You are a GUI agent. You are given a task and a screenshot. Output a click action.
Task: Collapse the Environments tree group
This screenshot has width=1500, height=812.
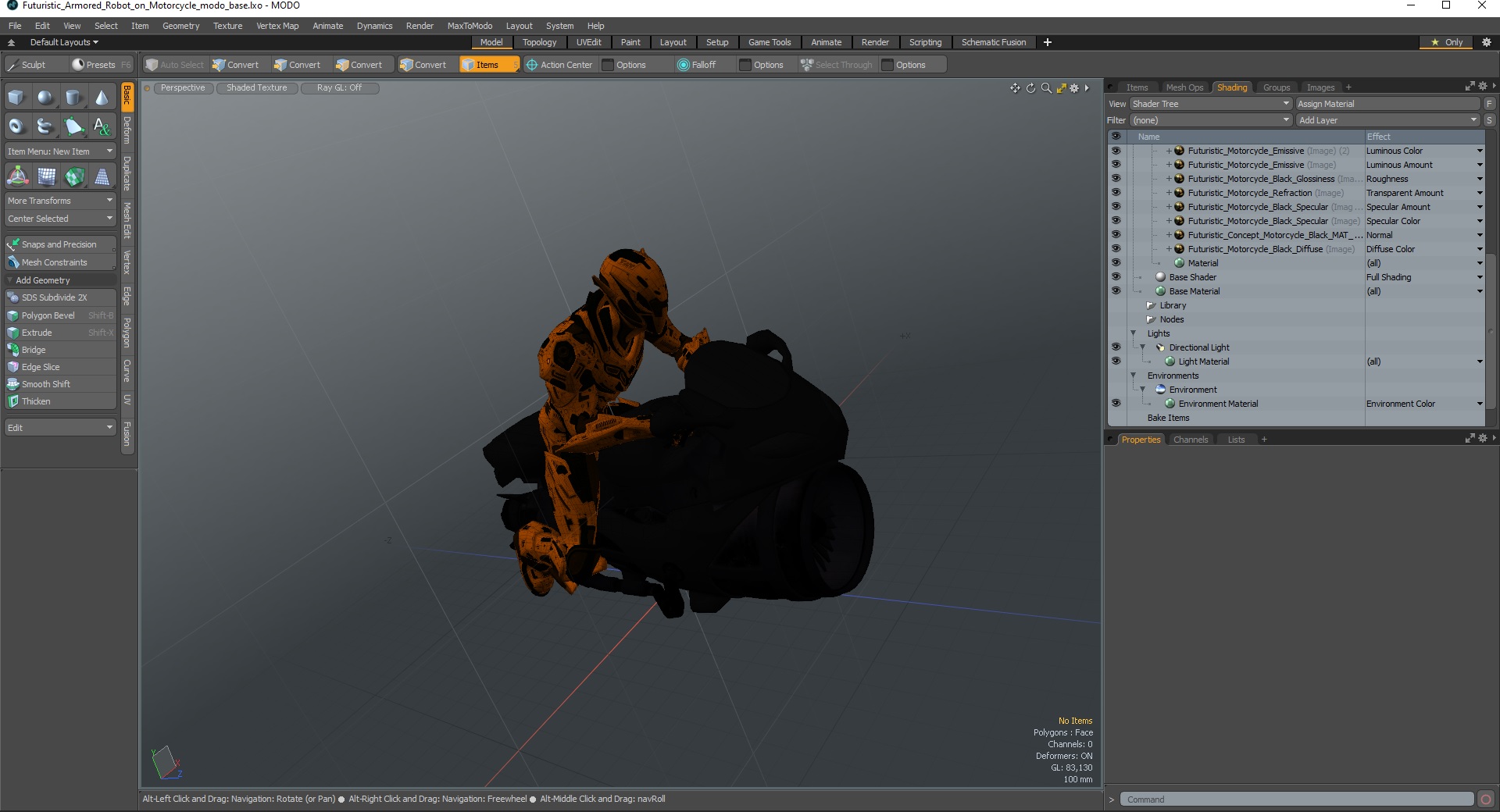coord(1134,376)
